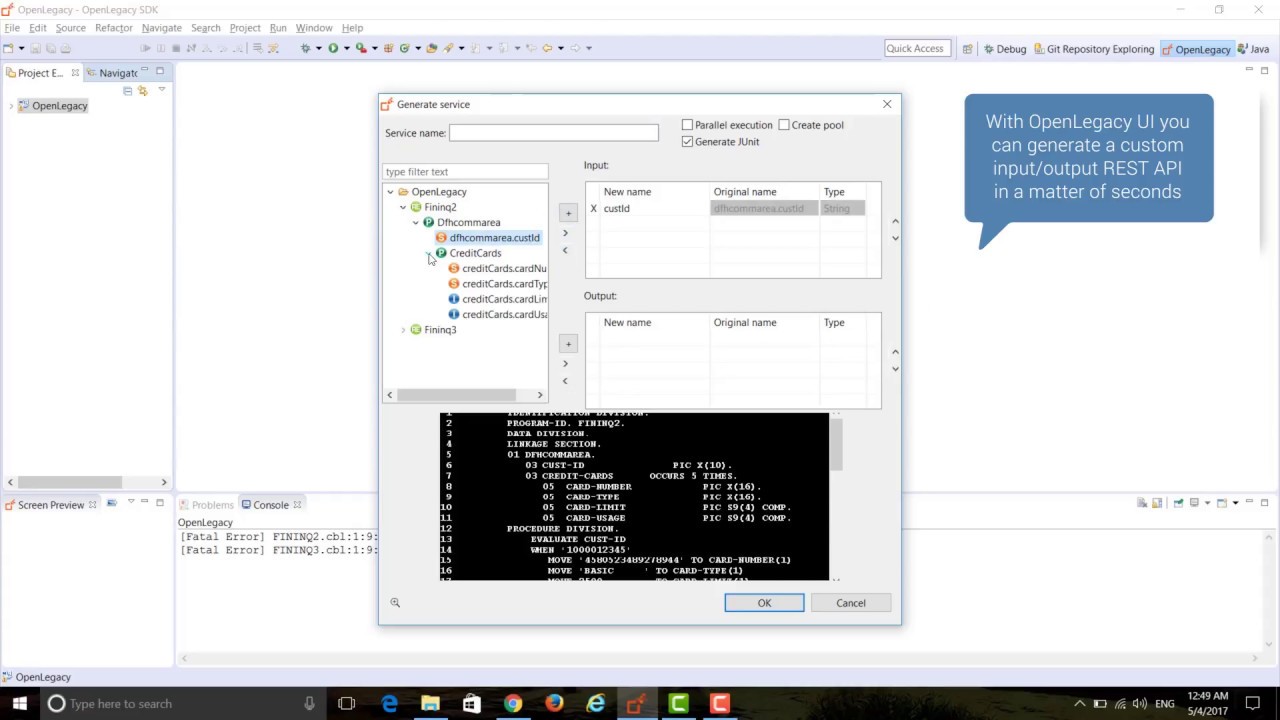Open the Navigate menu

point(162,28)
